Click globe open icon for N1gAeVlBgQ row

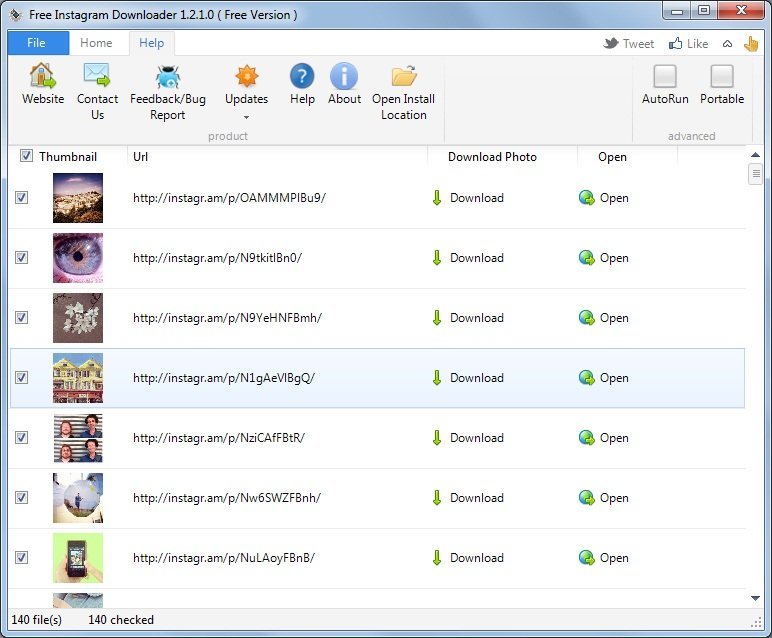[586, 378]
